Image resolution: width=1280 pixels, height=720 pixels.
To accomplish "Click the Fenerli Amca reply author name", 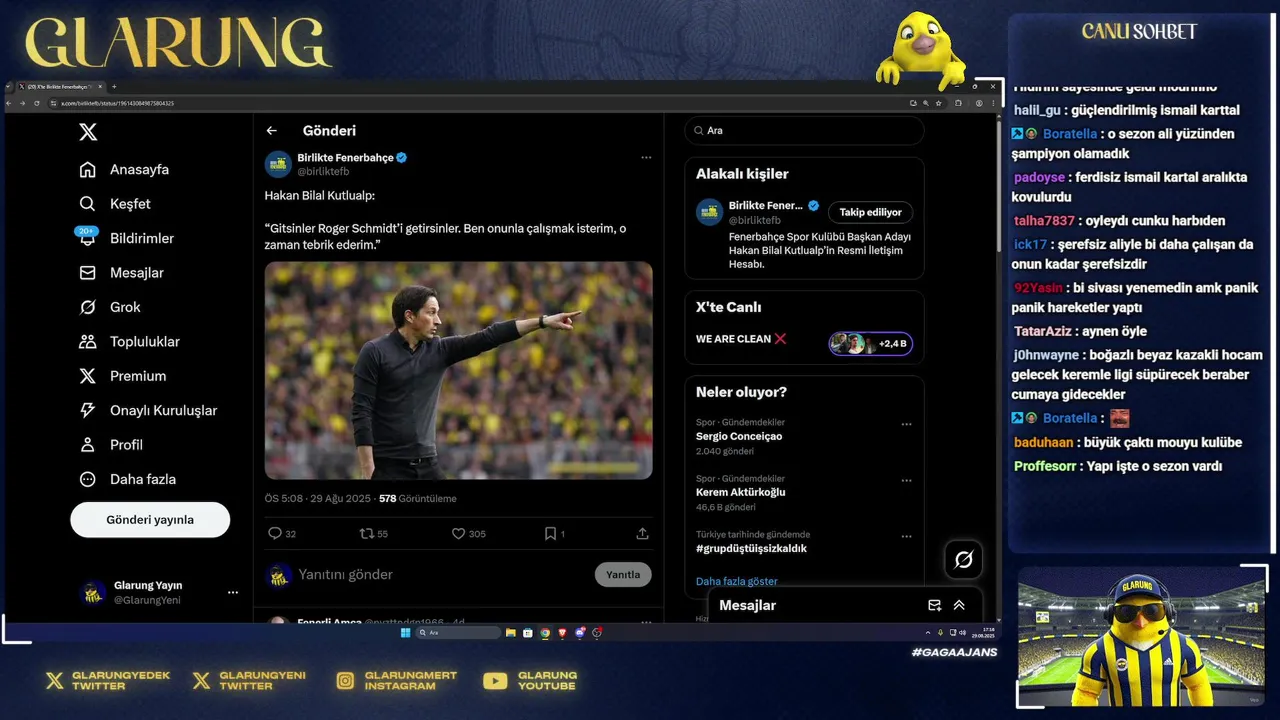I will 330,622.
